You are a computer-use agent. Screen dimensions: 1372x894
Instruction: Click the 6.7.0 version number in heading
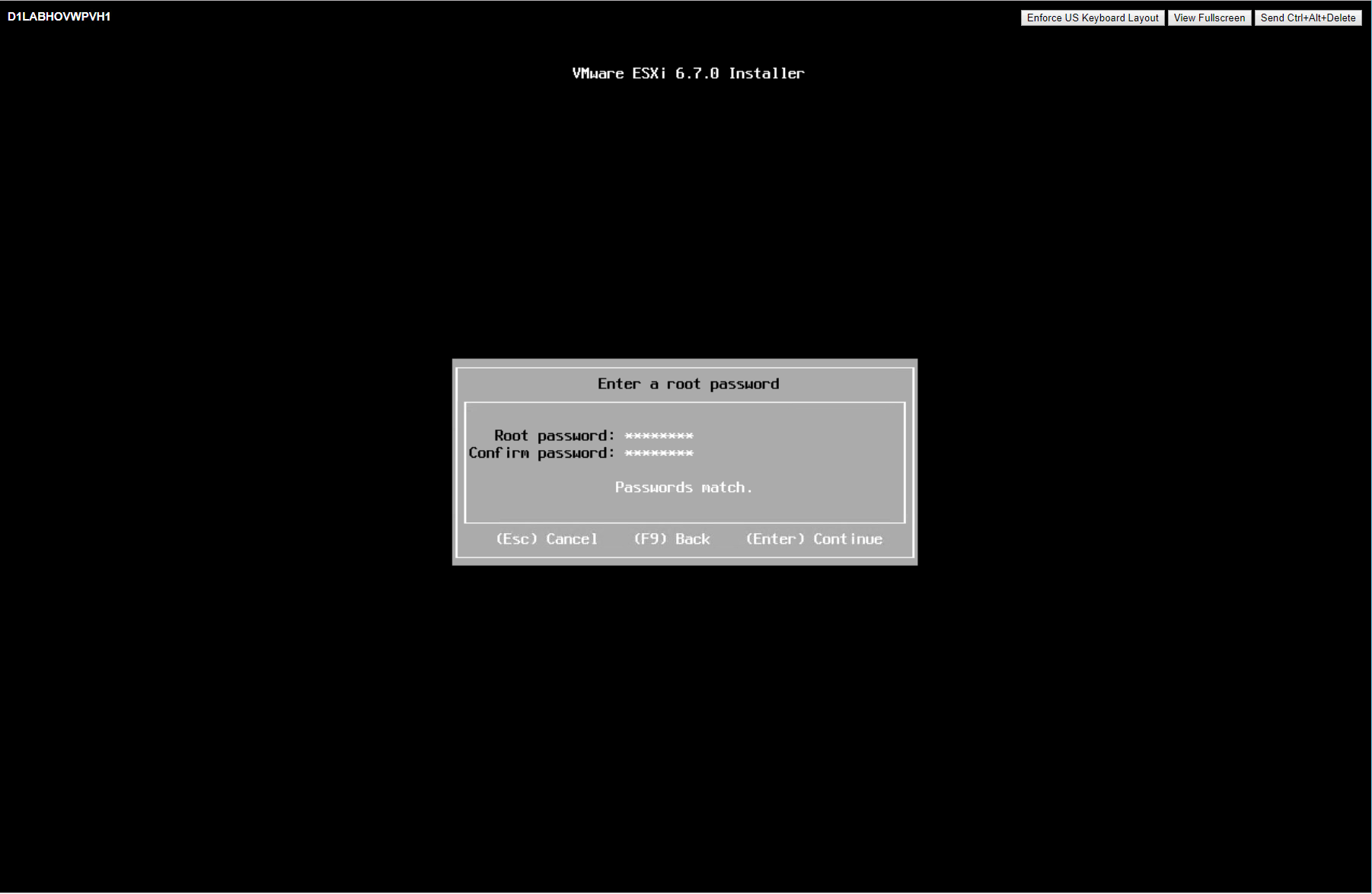[697, 74]
